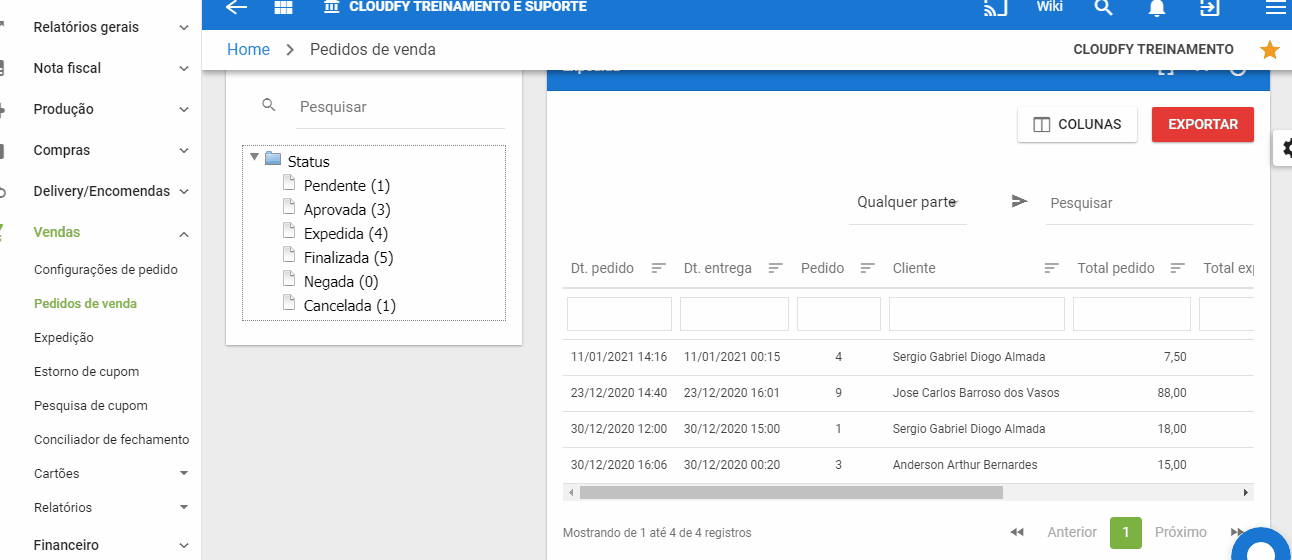The image size is (1292, 560).
Task: Filter by Aprovada (3) status
Action: click(347, 209)
